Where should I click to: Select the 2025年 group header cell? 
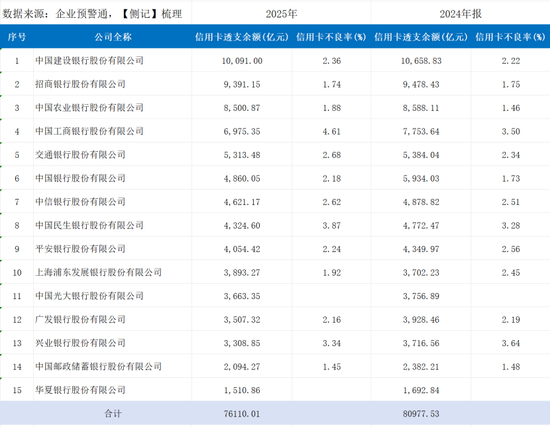coord(281,14)
